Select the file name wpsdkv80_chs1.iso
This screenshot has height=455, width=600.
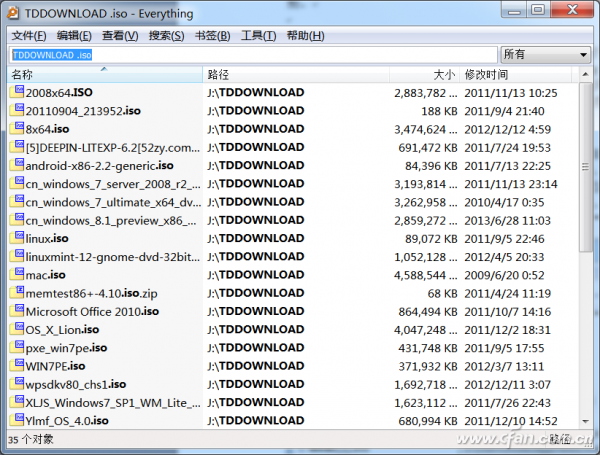tap(76, 384)
